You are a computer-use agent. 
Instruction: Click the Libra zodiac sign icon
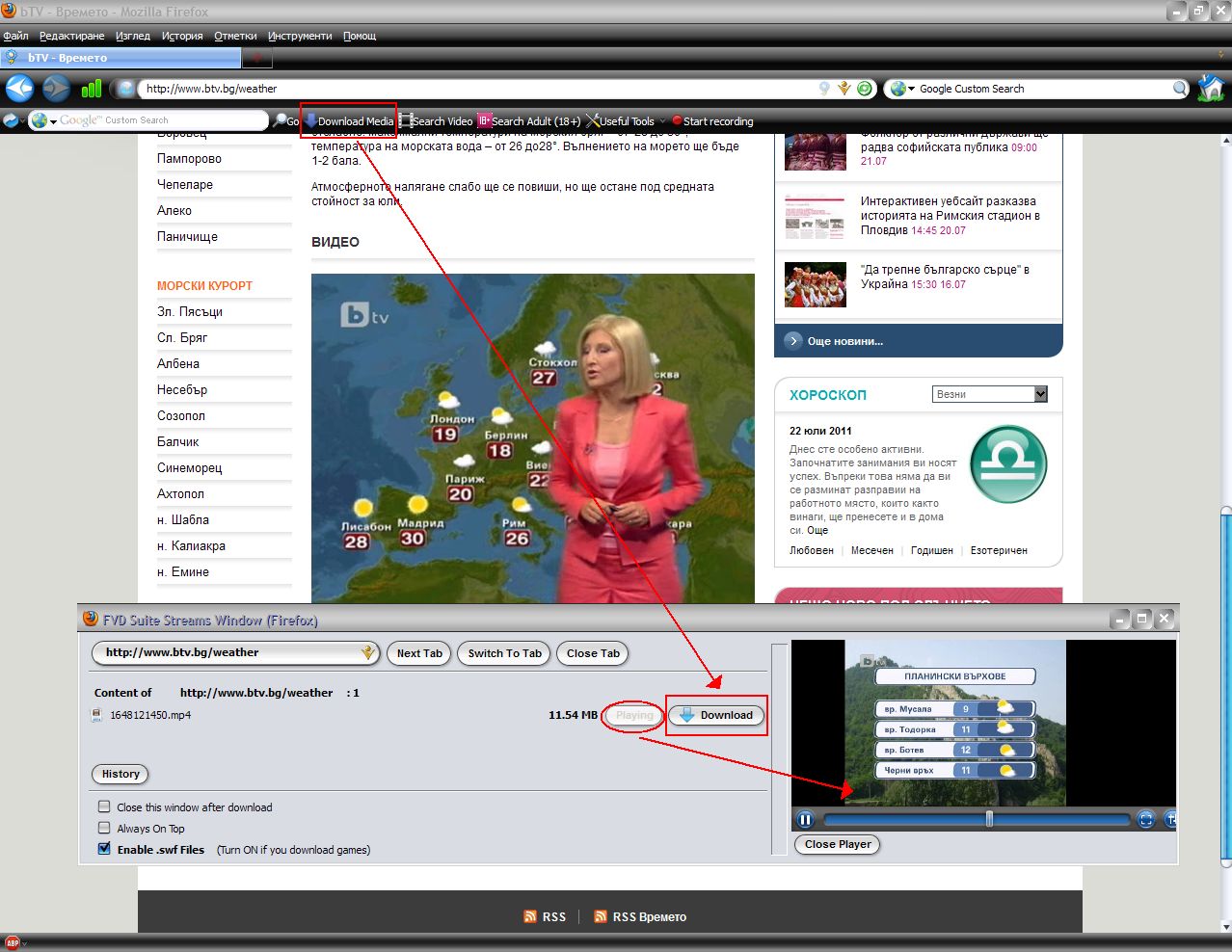1008,464
